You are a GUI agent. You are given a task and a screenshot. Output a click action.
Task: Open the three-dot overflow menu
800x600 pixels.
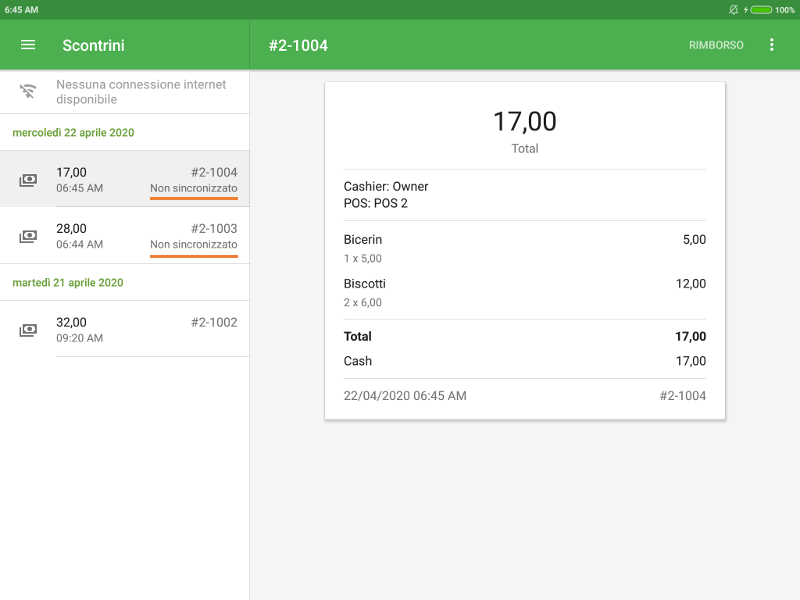771,45
